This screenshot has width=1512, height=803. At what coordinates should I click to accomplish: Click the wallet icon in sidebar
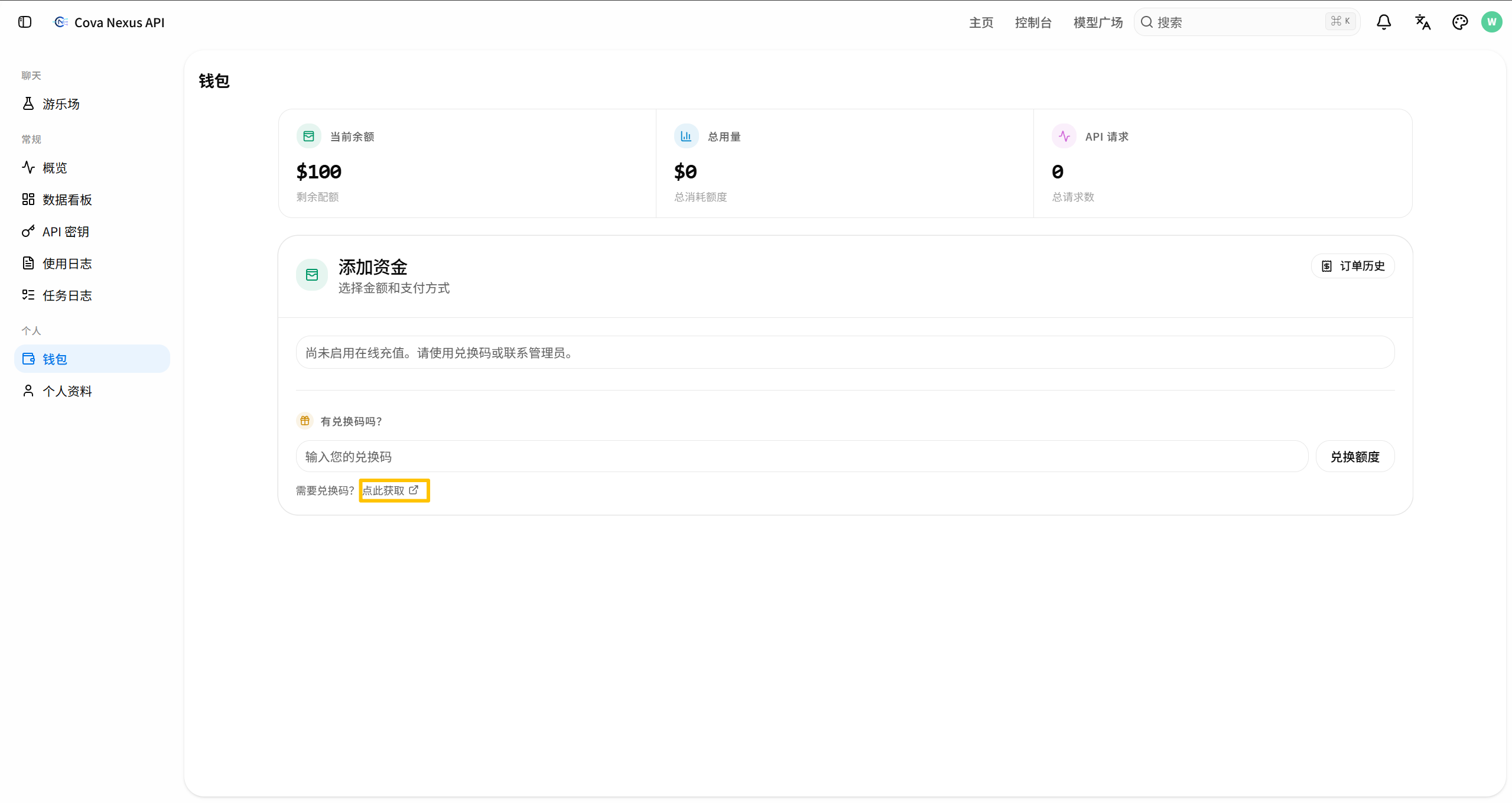click(x=28, y=359)
